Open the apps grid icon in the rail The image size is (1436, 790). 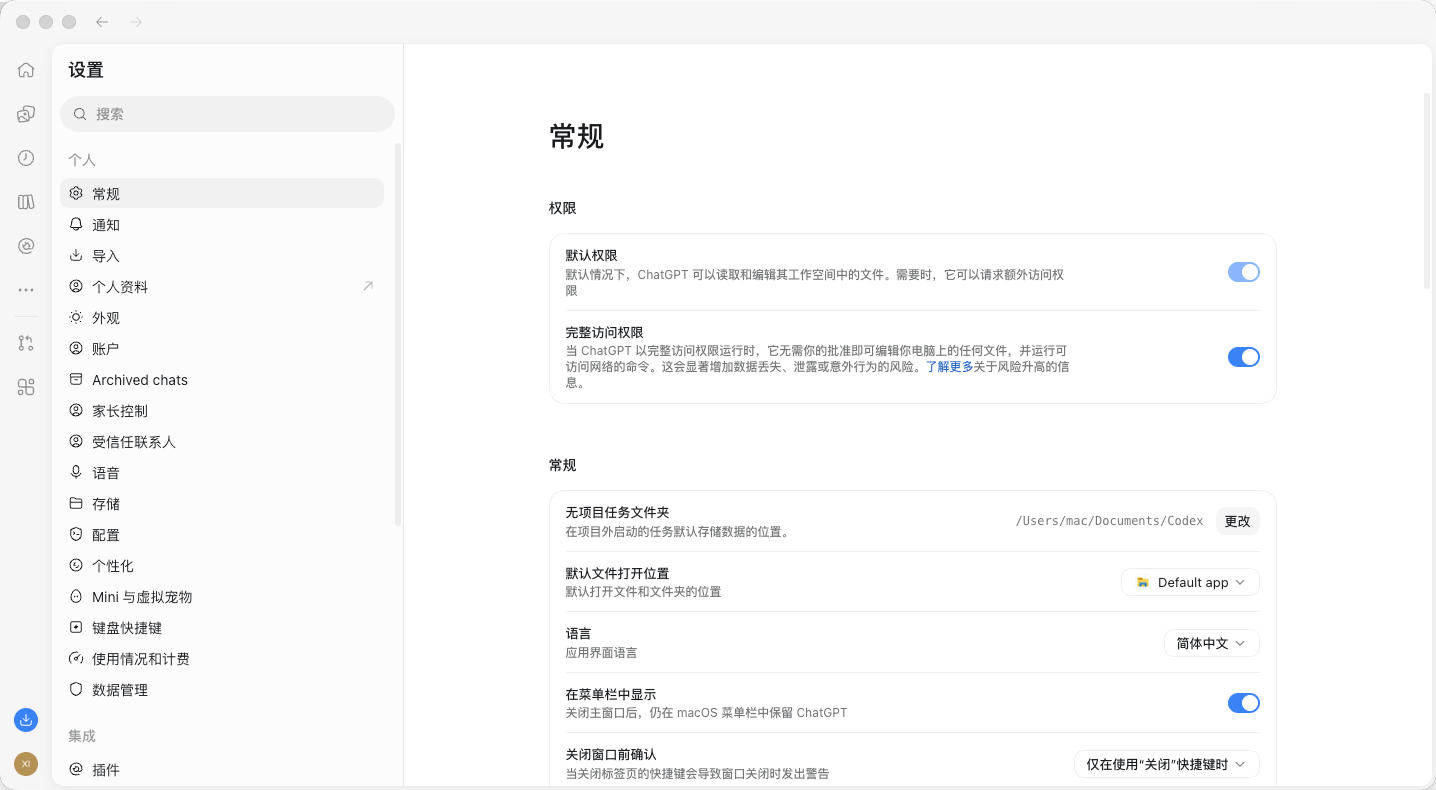tap(26, 387)
